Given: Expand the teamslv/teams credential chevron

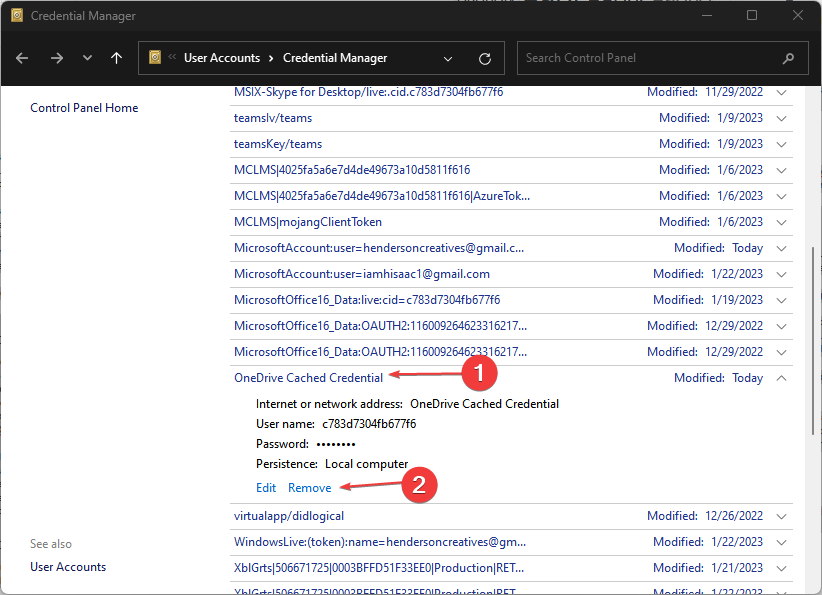Looking at the screenshot, I should (781, 118).
